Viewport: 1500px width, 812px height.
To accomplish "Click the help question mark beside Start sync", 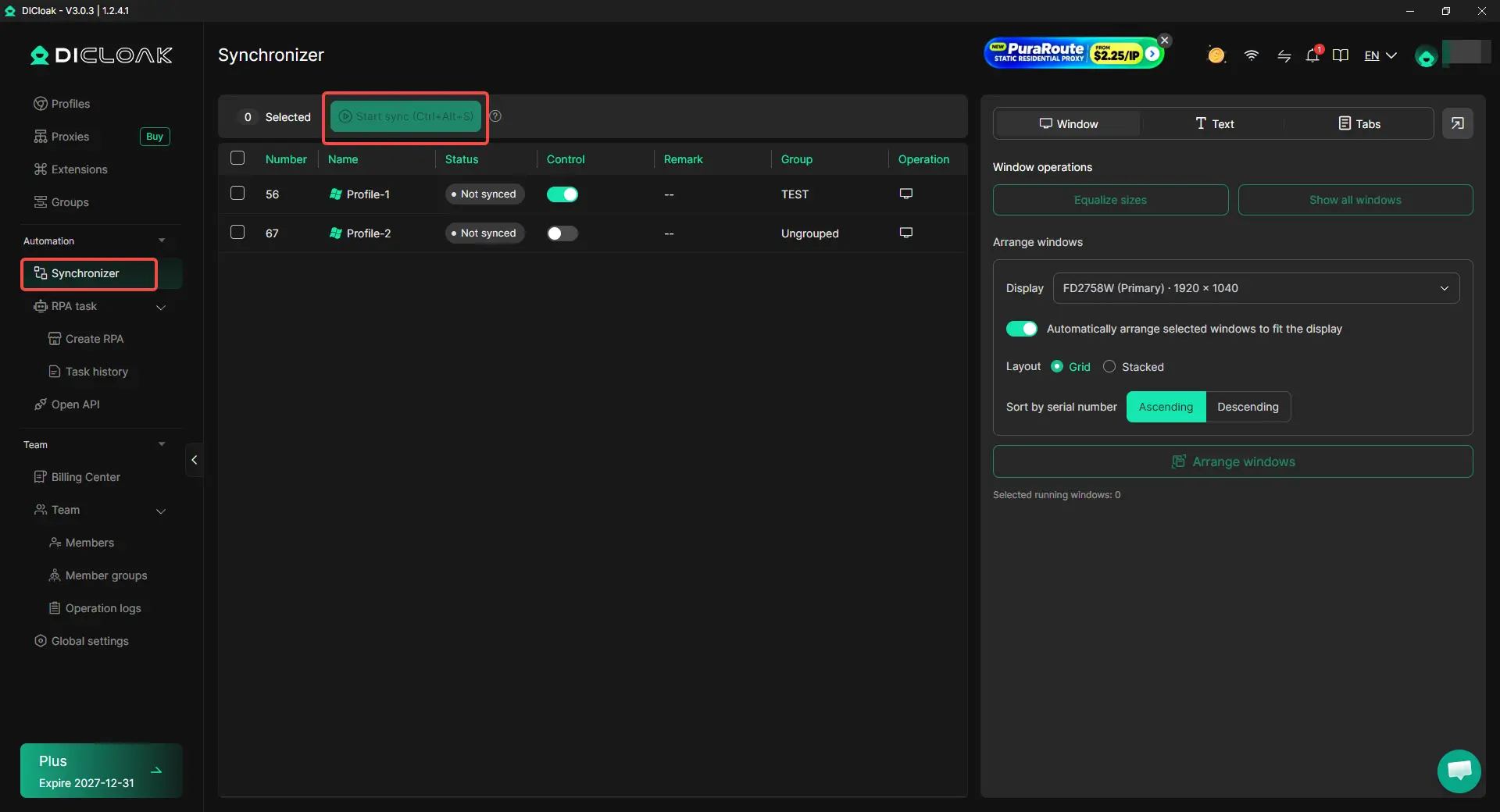I will click(495, 116).
